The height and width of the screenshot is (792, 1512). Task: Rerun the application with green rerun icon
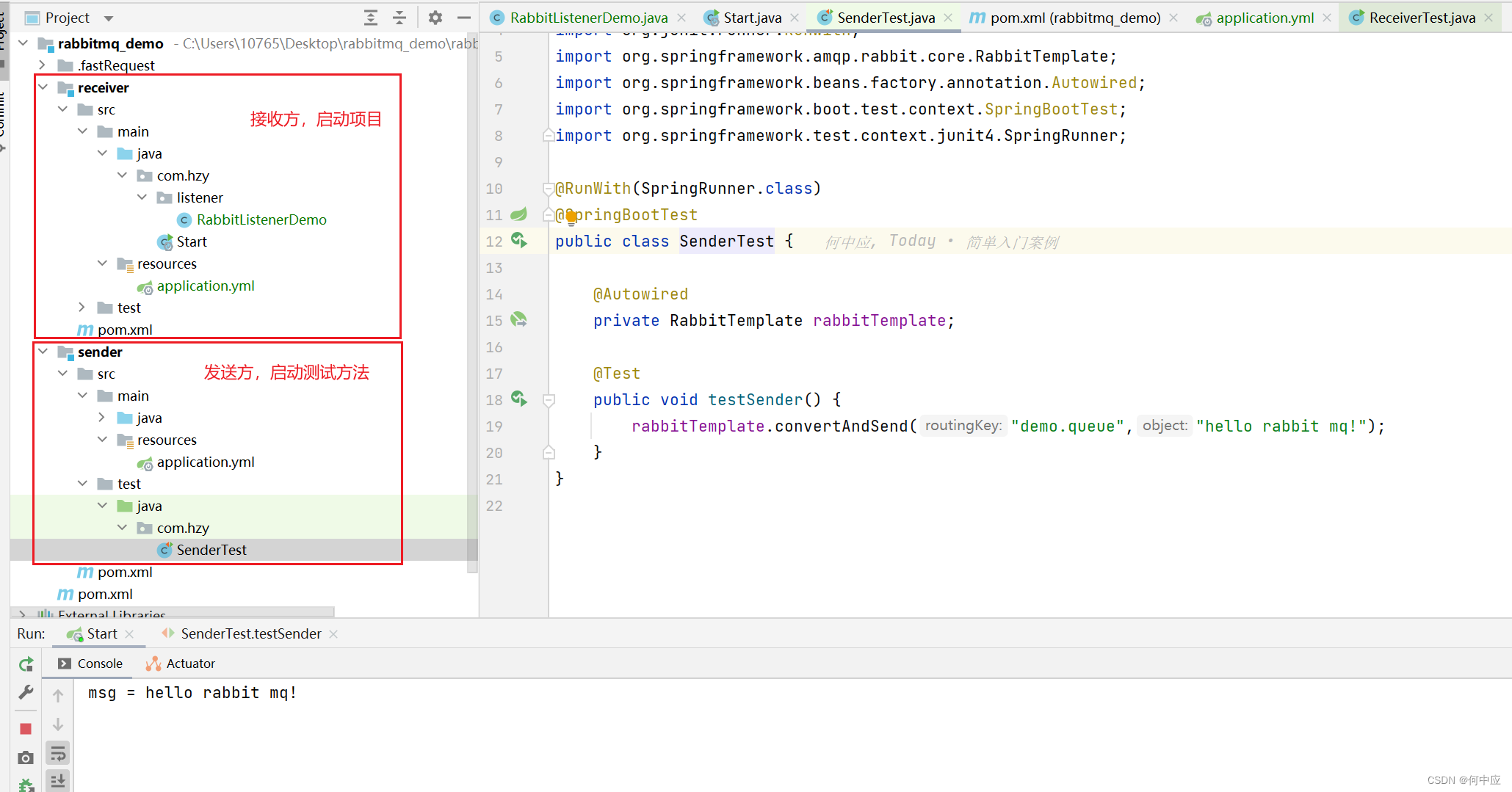[26, 664]
